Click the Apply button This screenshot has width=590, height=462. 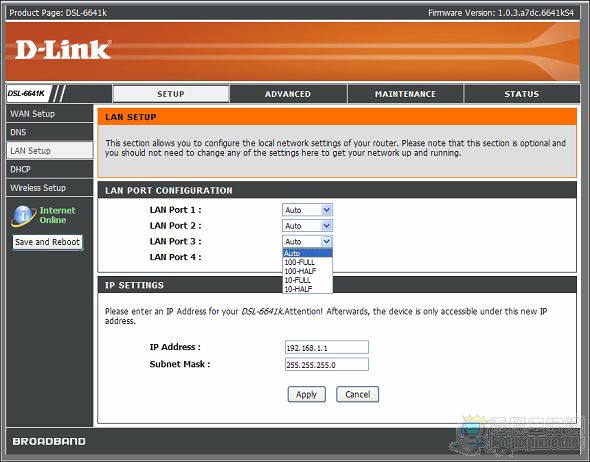tap(306, 394)
